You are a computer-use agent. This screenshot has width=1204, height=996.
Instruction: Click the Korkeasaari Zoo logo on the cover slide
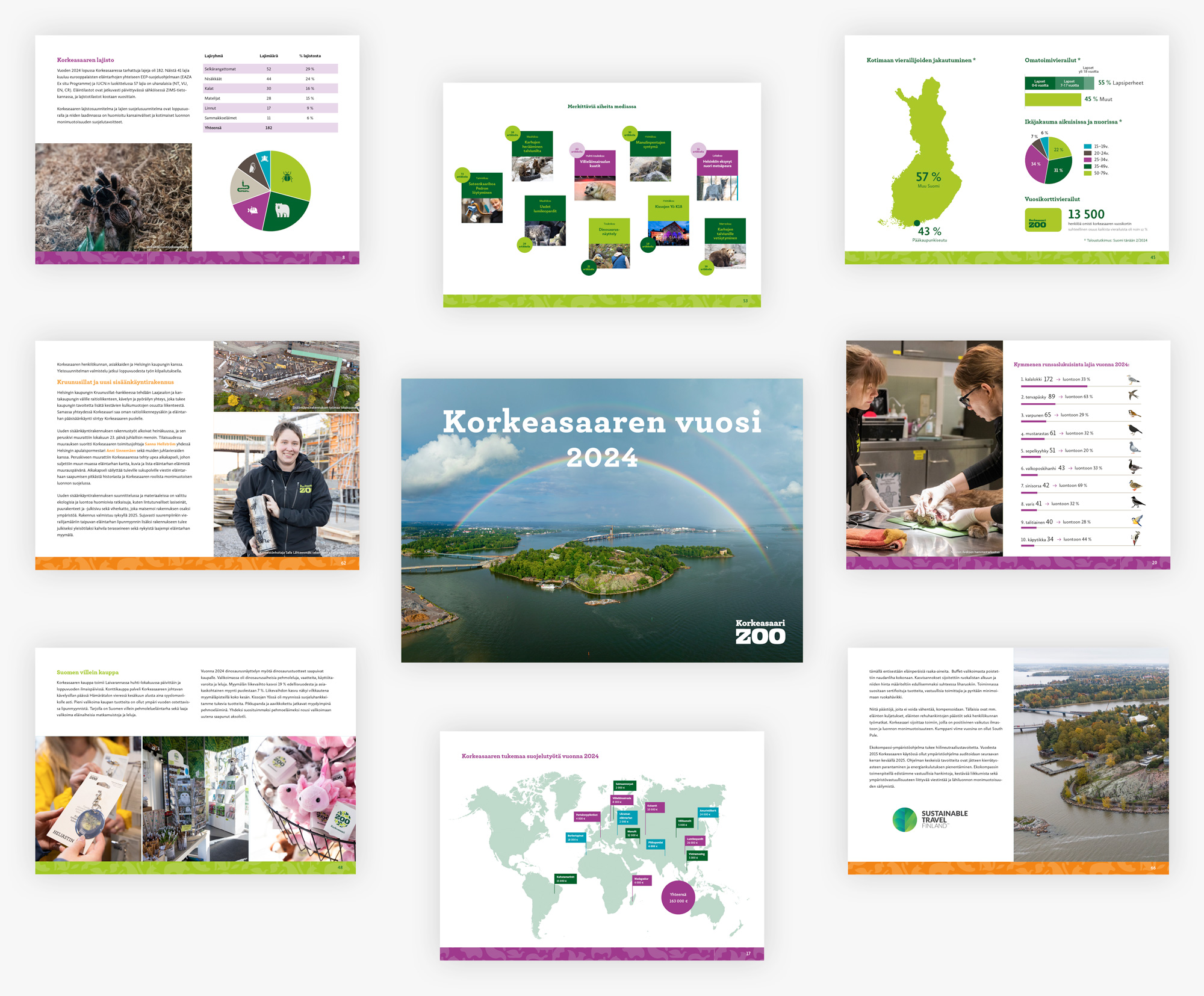coord(760,626)
